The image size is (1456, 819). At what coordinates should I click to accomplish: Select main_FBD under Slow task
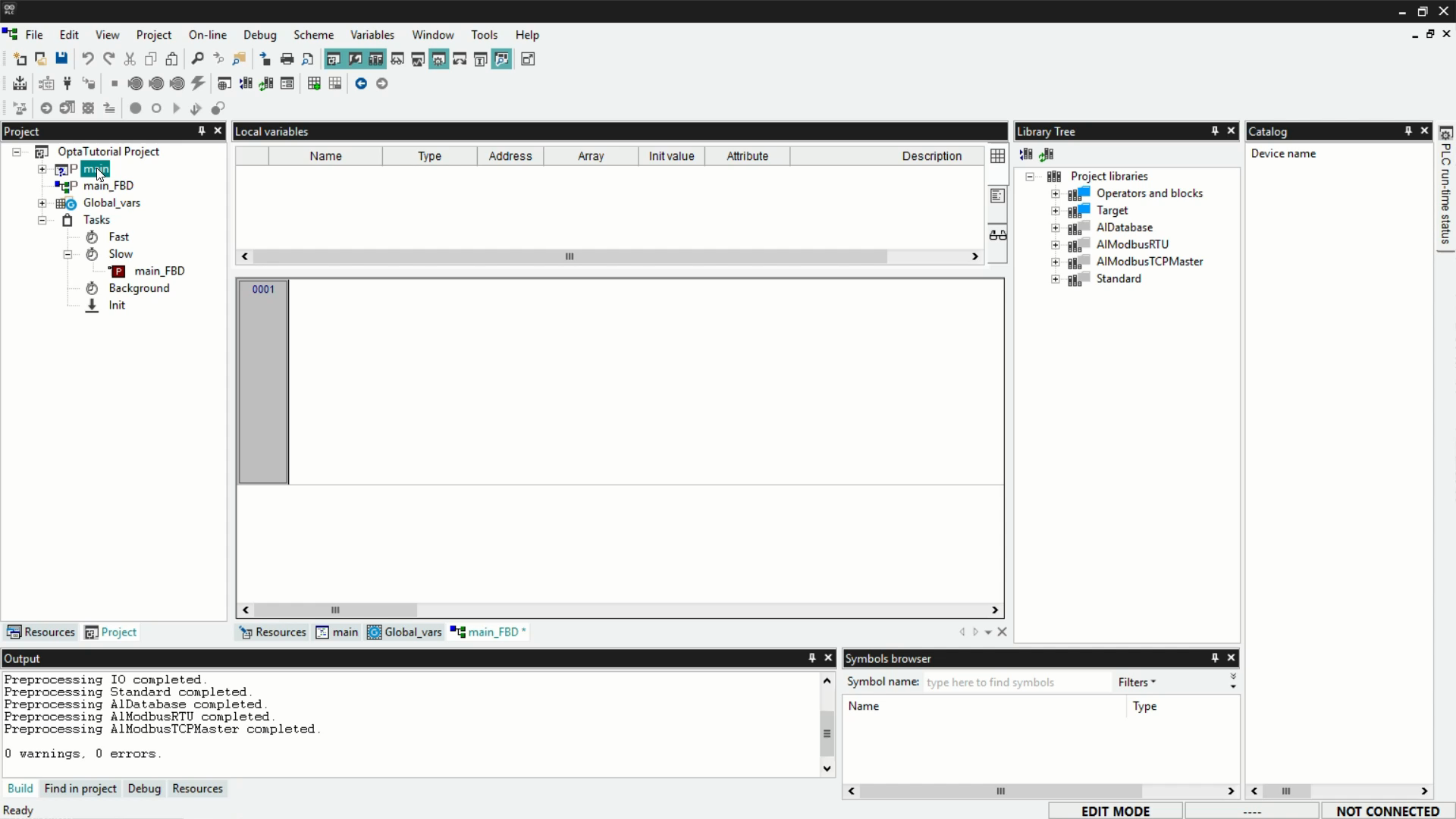tap(159, 271)
